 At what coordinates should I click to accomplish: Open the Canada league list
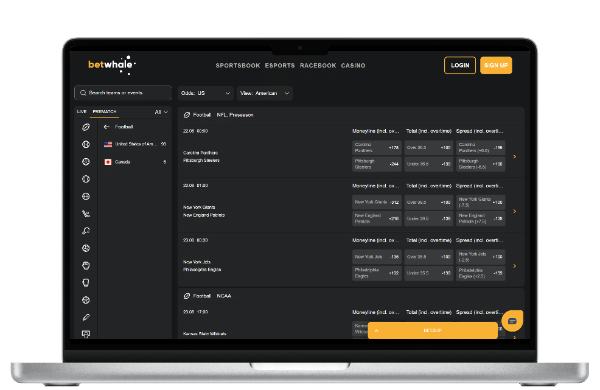click(x=135, y=162)
